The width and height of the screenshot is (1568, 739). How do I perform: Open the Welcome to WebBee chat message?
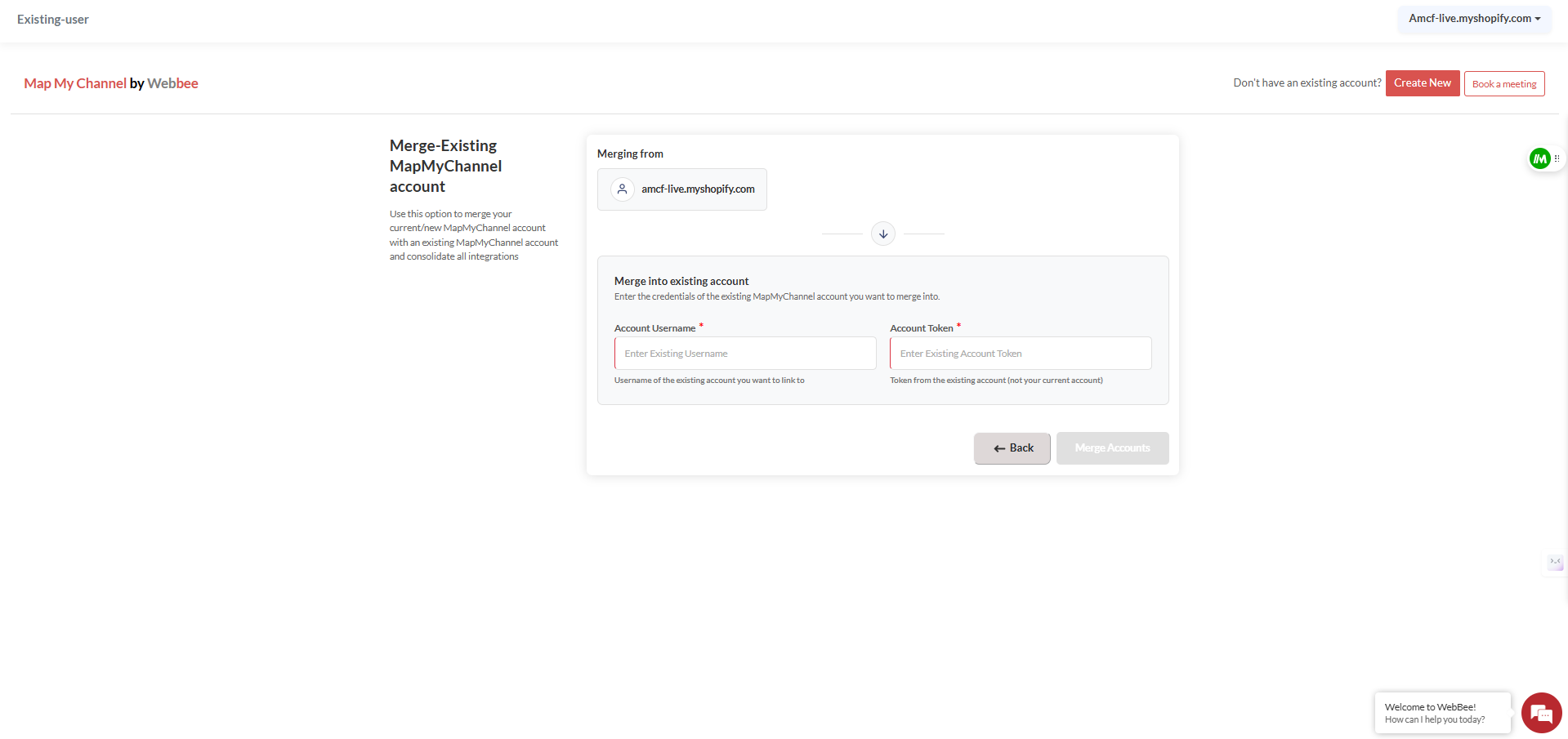point(1442,713)
